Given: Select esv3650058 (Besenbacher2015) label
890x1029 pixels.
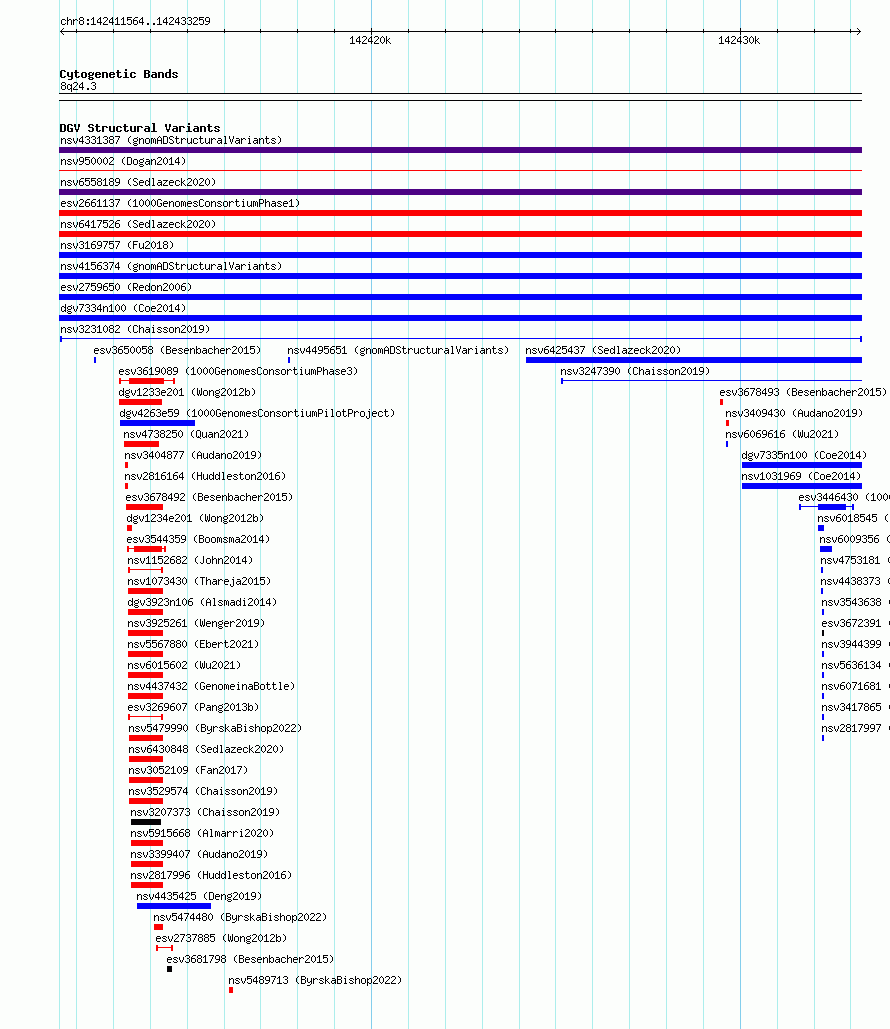Looking at the screenshot, I should click(177, 350).
